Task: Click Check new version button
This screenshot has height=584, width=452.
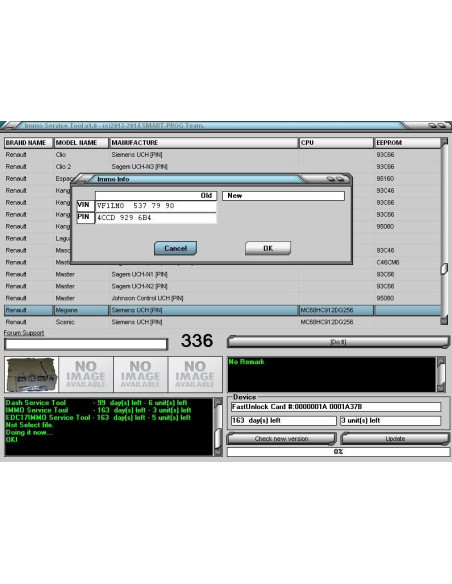Action: coord(281,439)
